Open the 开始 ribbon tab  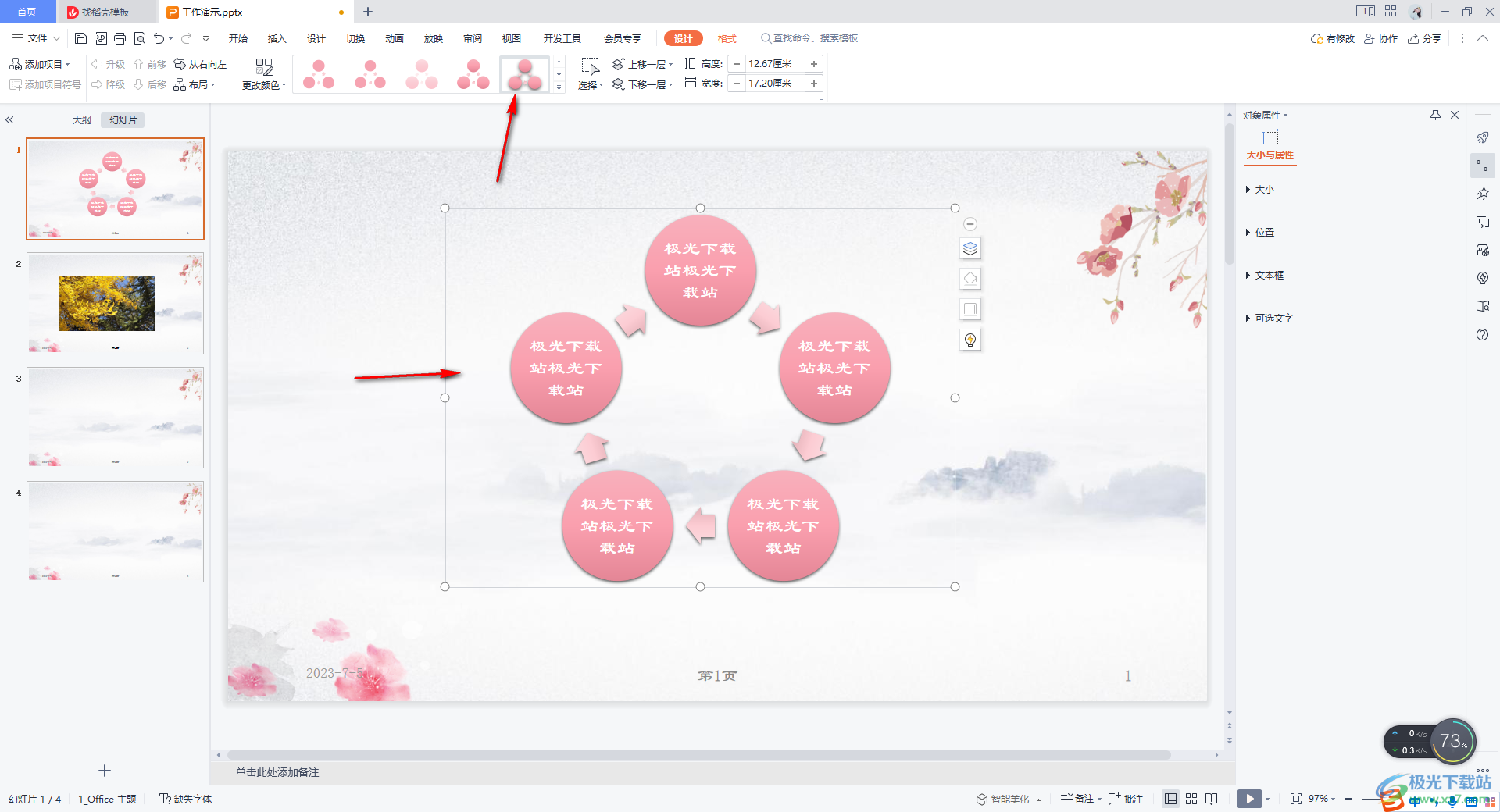[238, 38]
